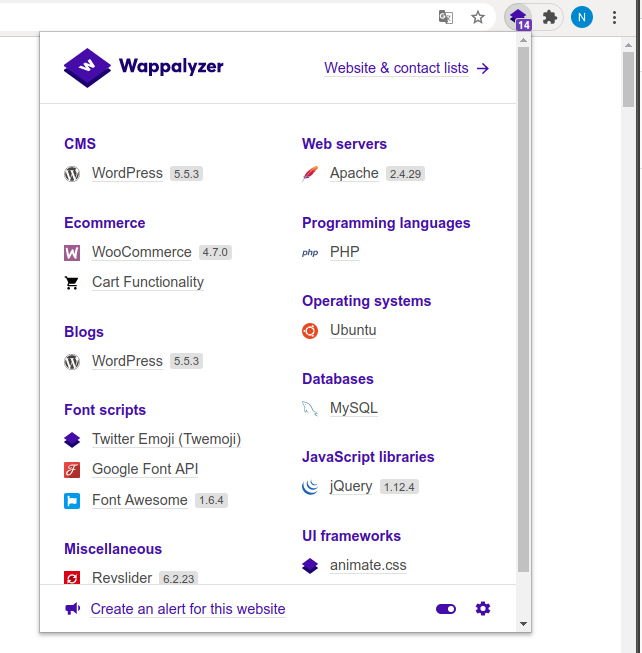Open the WooCommerce technology link

click(x=142, y=252)
